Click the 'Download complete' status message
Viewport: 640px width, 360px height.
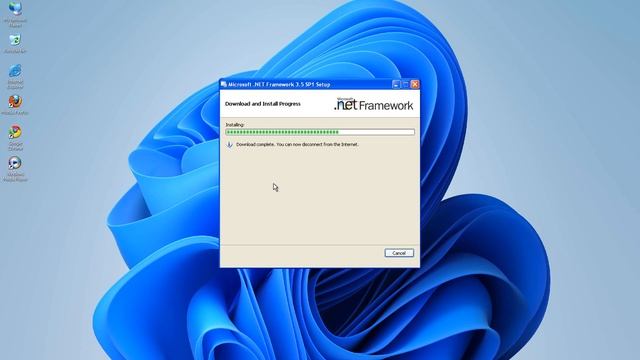coord(297,144)
